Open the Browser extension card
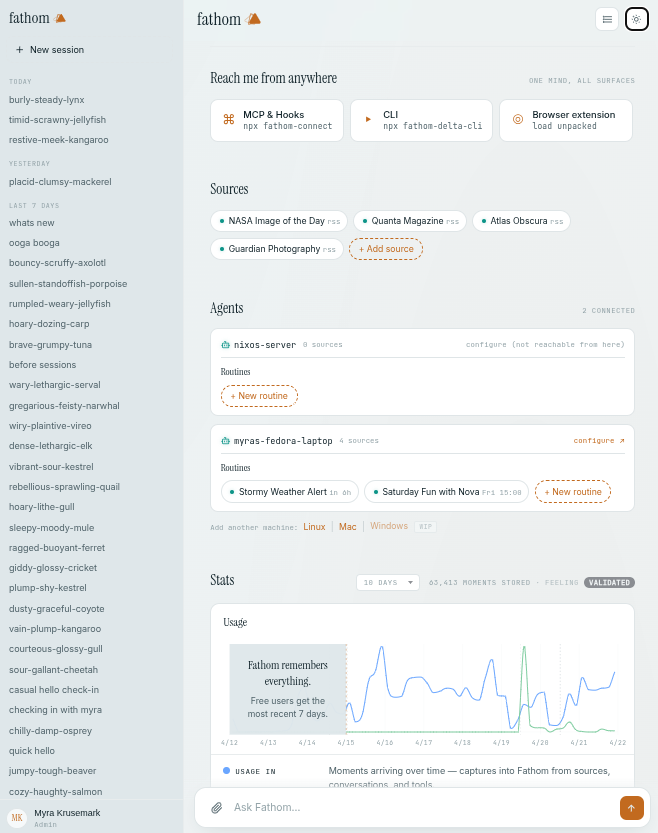The height and width of the screenshot is (833, 658). 566,121
